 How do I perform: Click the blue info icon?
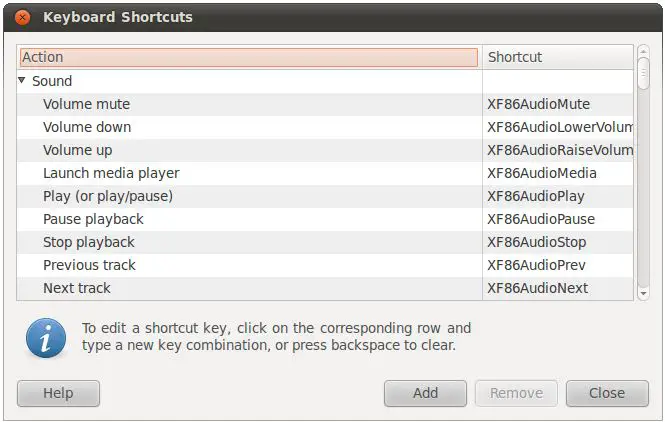click(46, 338)
